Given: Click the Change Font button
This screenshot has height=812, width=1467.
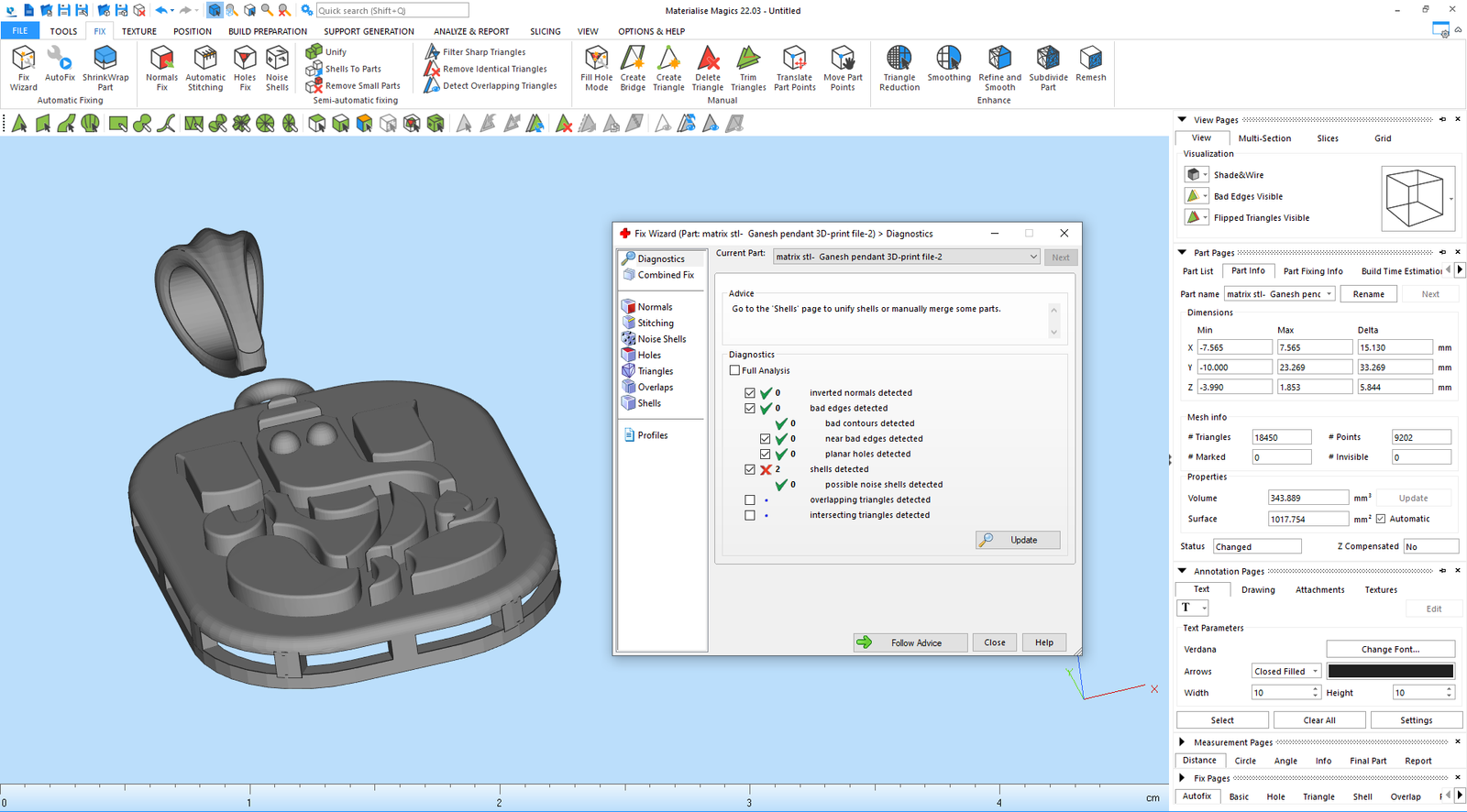Looking at the screenshot, I should point(1390,649).
